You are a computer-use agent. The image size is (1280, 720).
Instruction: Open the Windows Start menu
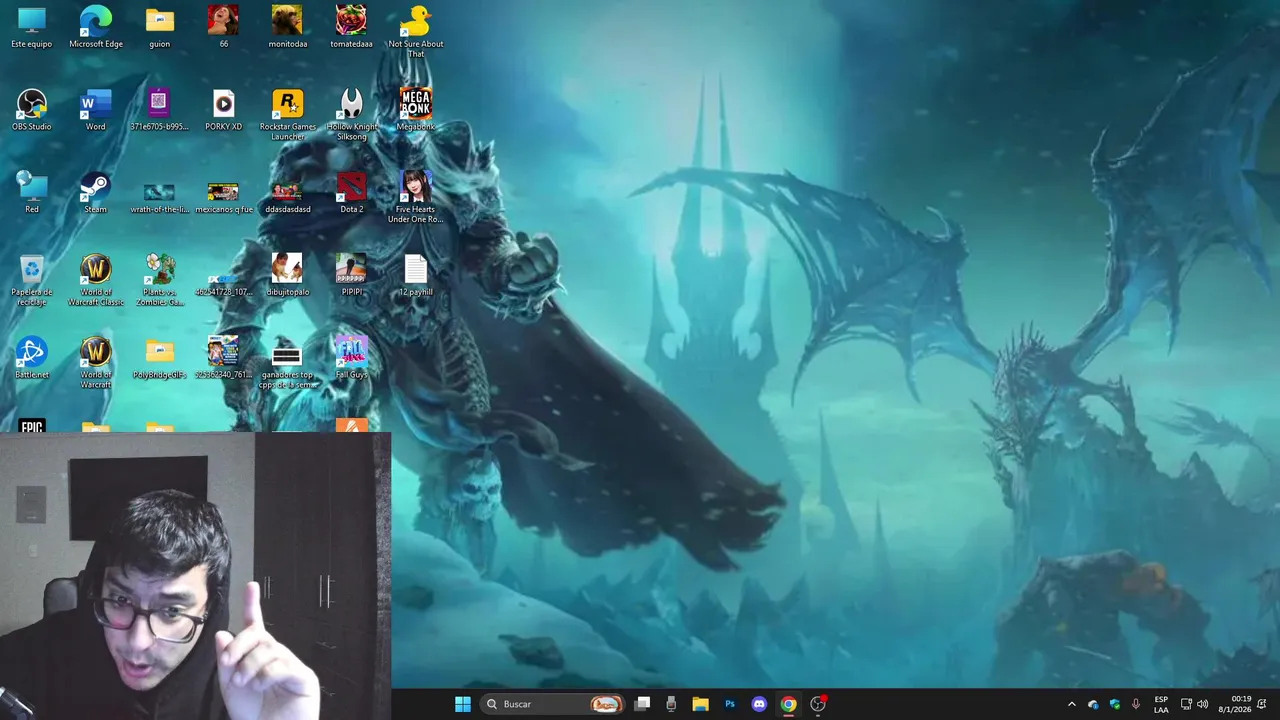tap(463, 704)
